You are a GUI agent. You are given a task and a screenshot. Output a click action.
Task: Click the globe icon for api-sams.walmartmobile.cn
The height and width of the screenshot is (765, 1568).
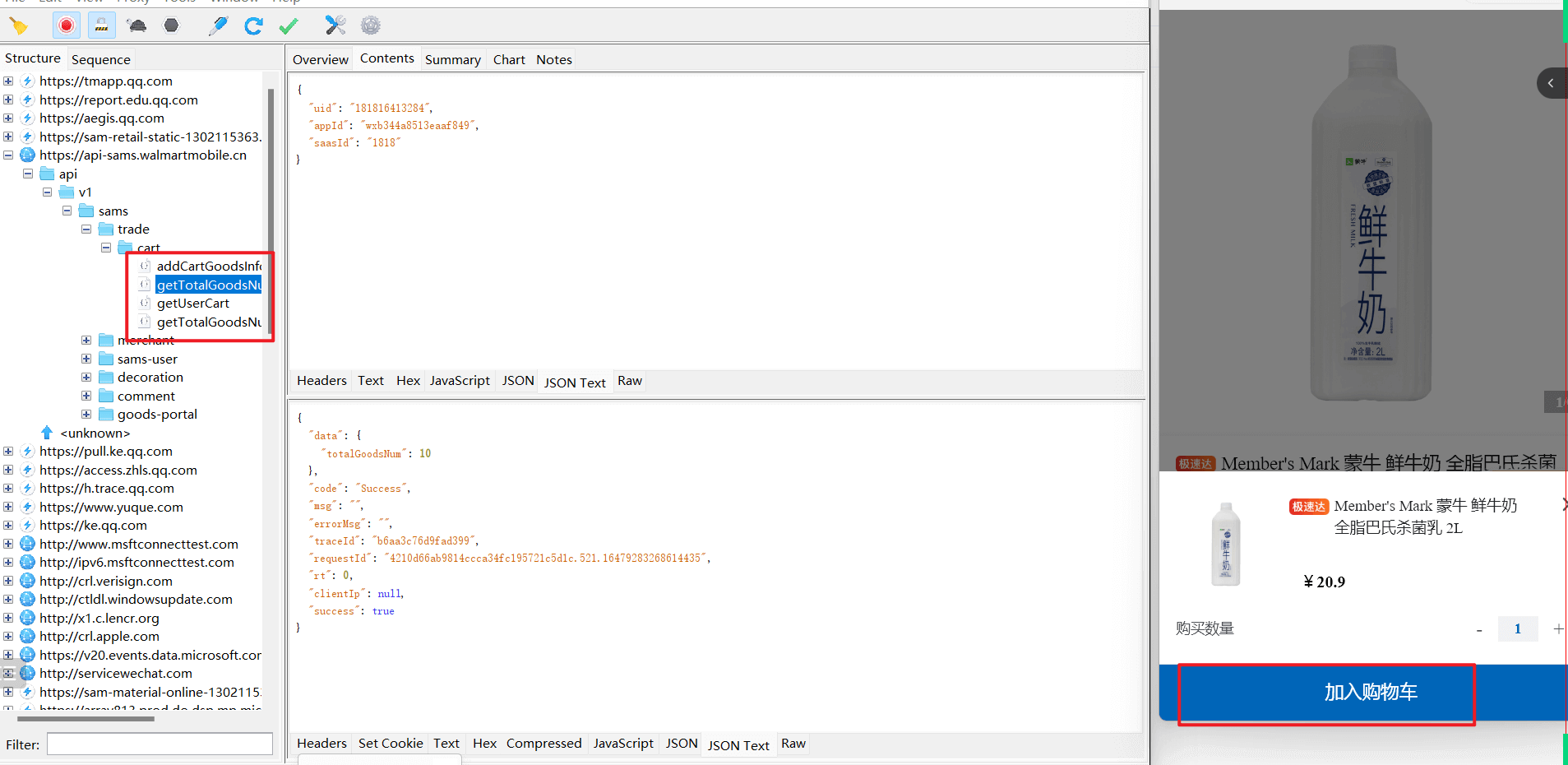pos(27,155)
